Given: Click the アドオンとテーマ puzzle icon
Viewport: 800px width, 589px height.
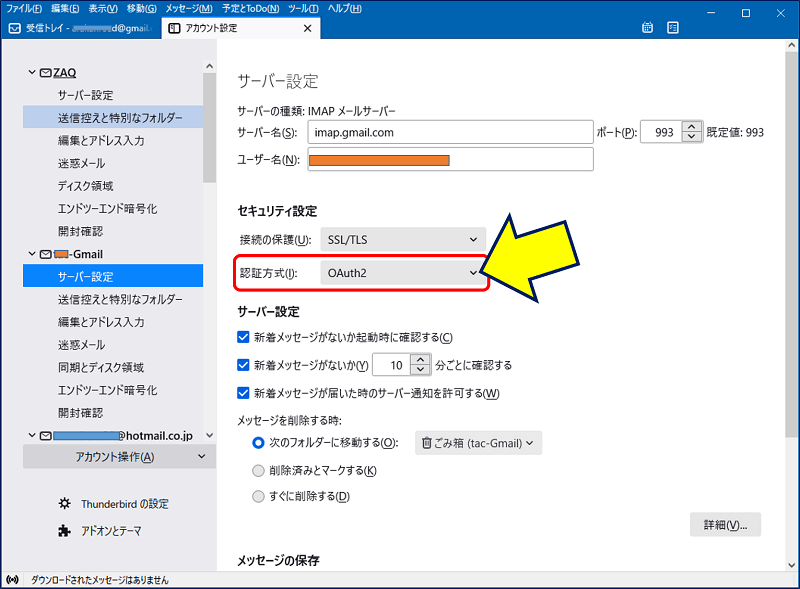Looking at the screenshot, I should 64,531.
